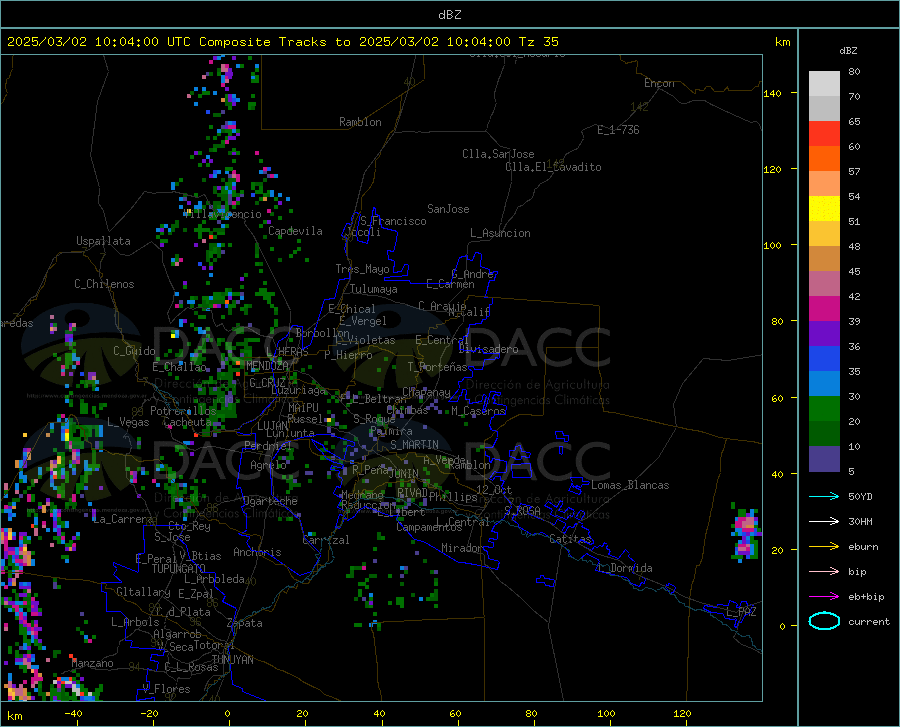900x727 pixels.
Task: Pick the red 60-65 dBZ swatch
Action: click(x=824, y=134)
